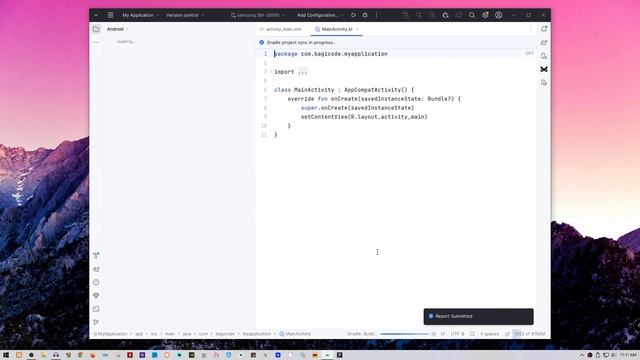Open Search Everywhere magnifier icon
Viewport: 640px width, 360px height.
pyautogui.click(x=472, y=15)
